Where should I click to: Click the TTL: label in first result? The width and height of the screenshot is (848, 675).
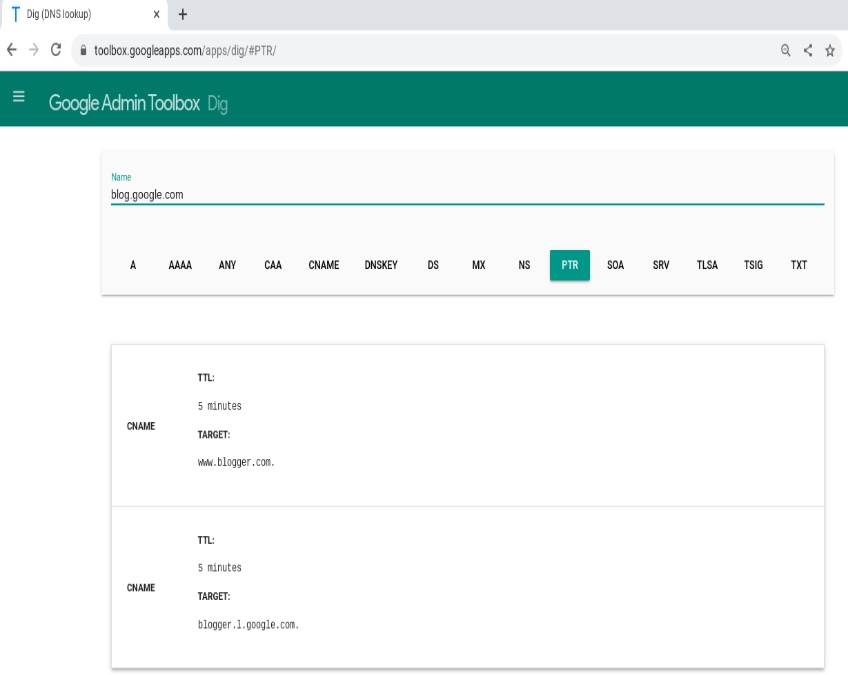pos(206,378)
